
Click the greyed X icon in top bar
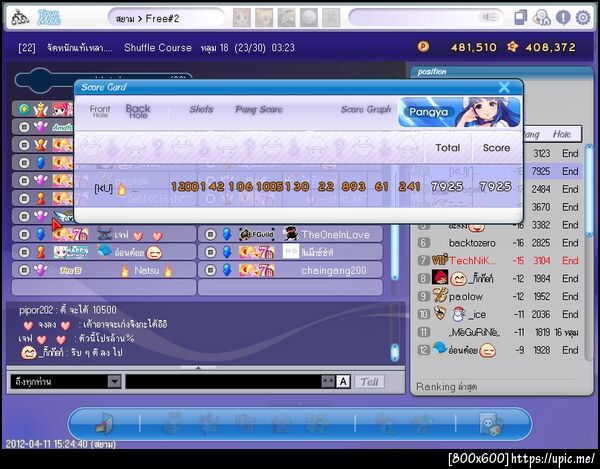click(x=331, y=18)
